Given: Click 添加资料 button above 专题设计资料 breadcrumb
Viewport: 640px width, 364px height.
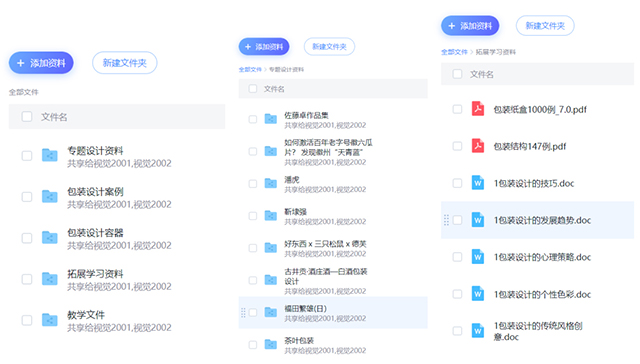Looking at the screenshot, I should [x=264, y=47].
